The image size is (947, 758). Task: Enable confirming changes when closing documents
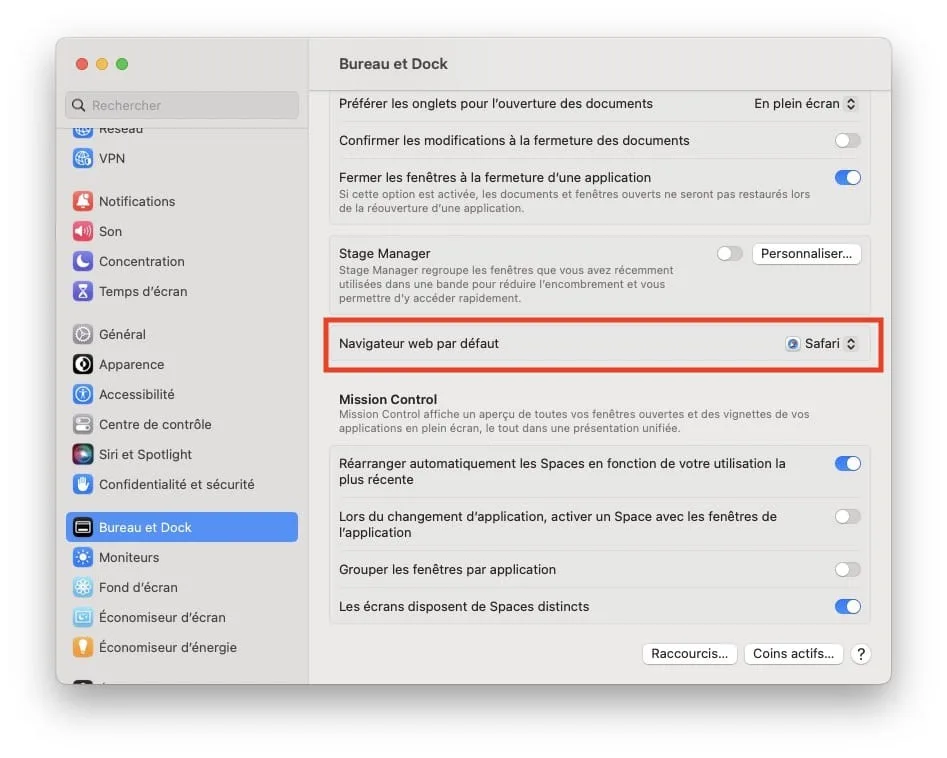(x=847, y=141)
